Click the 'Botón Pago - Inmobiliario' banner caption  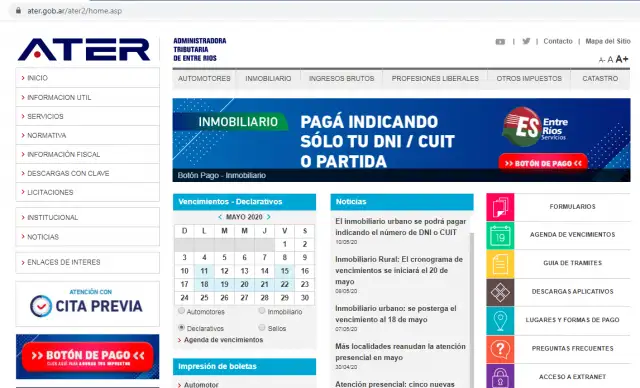pyautogui.click(x=222, y=175)
